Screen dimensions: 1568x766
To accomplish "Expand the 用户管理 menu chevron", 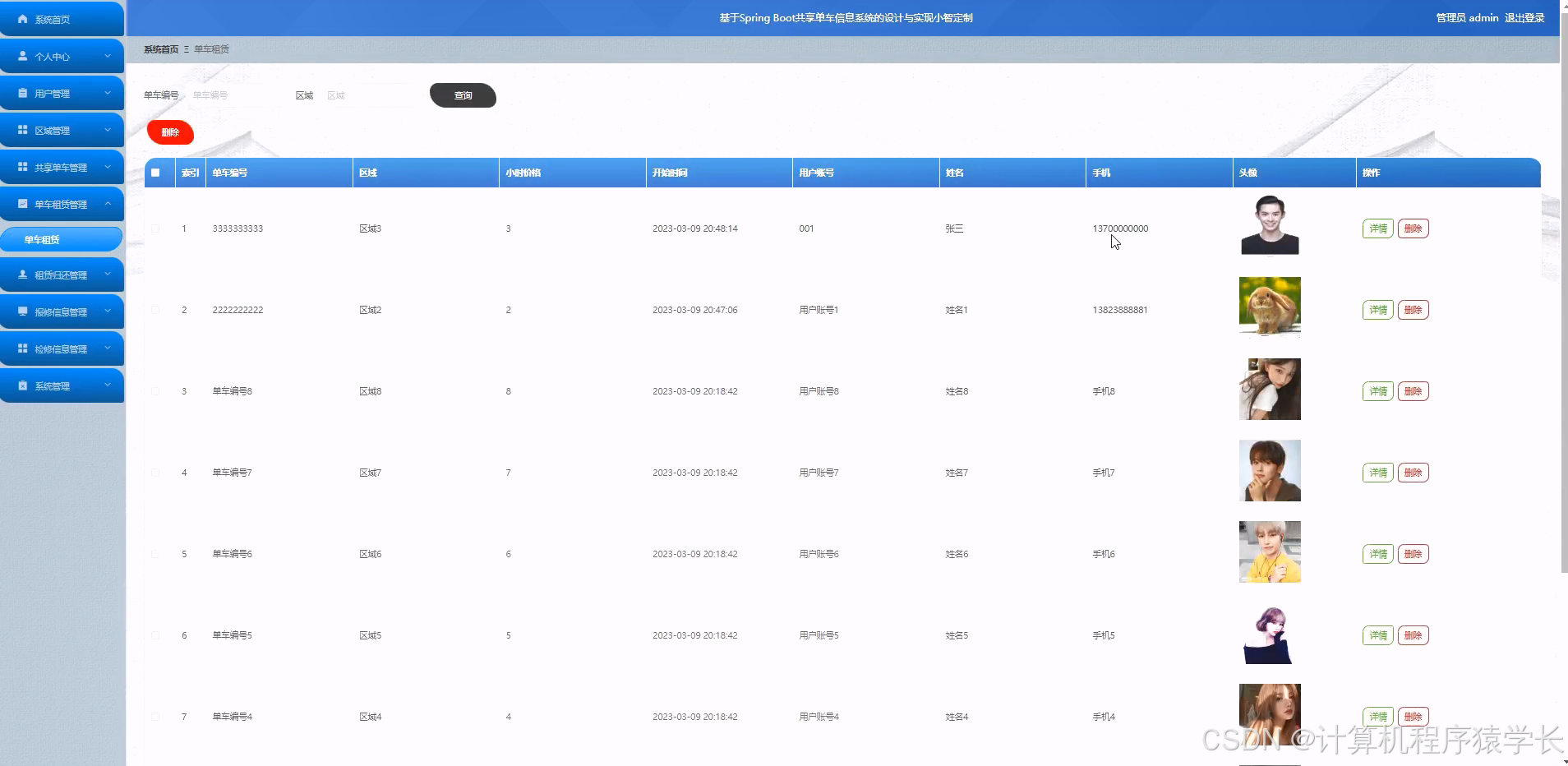I will (108, 93).
